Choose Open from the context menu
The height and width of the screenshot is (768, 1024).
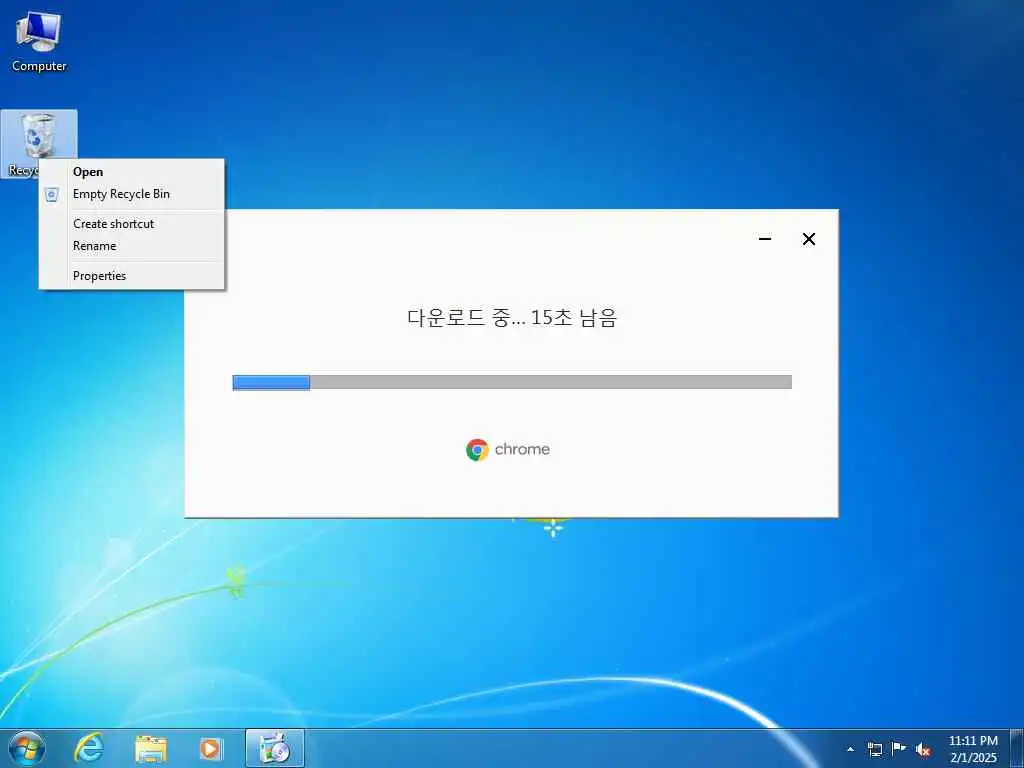coord(131,172)
